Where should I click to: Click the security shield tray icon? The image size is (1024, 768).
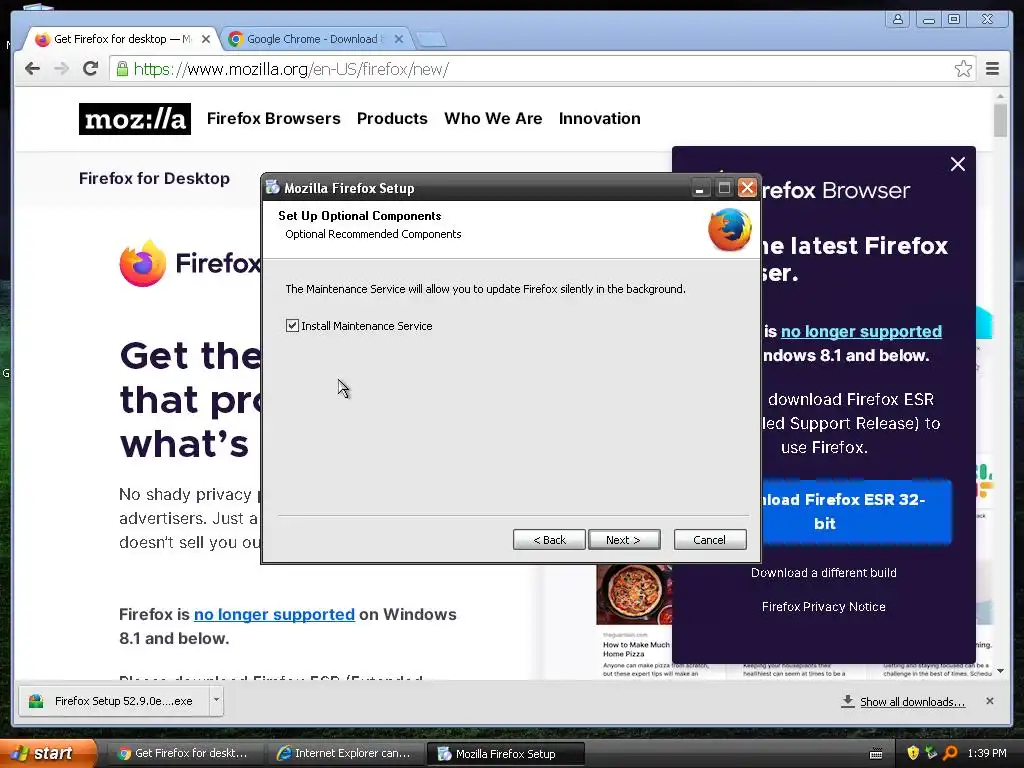point(912,753)
